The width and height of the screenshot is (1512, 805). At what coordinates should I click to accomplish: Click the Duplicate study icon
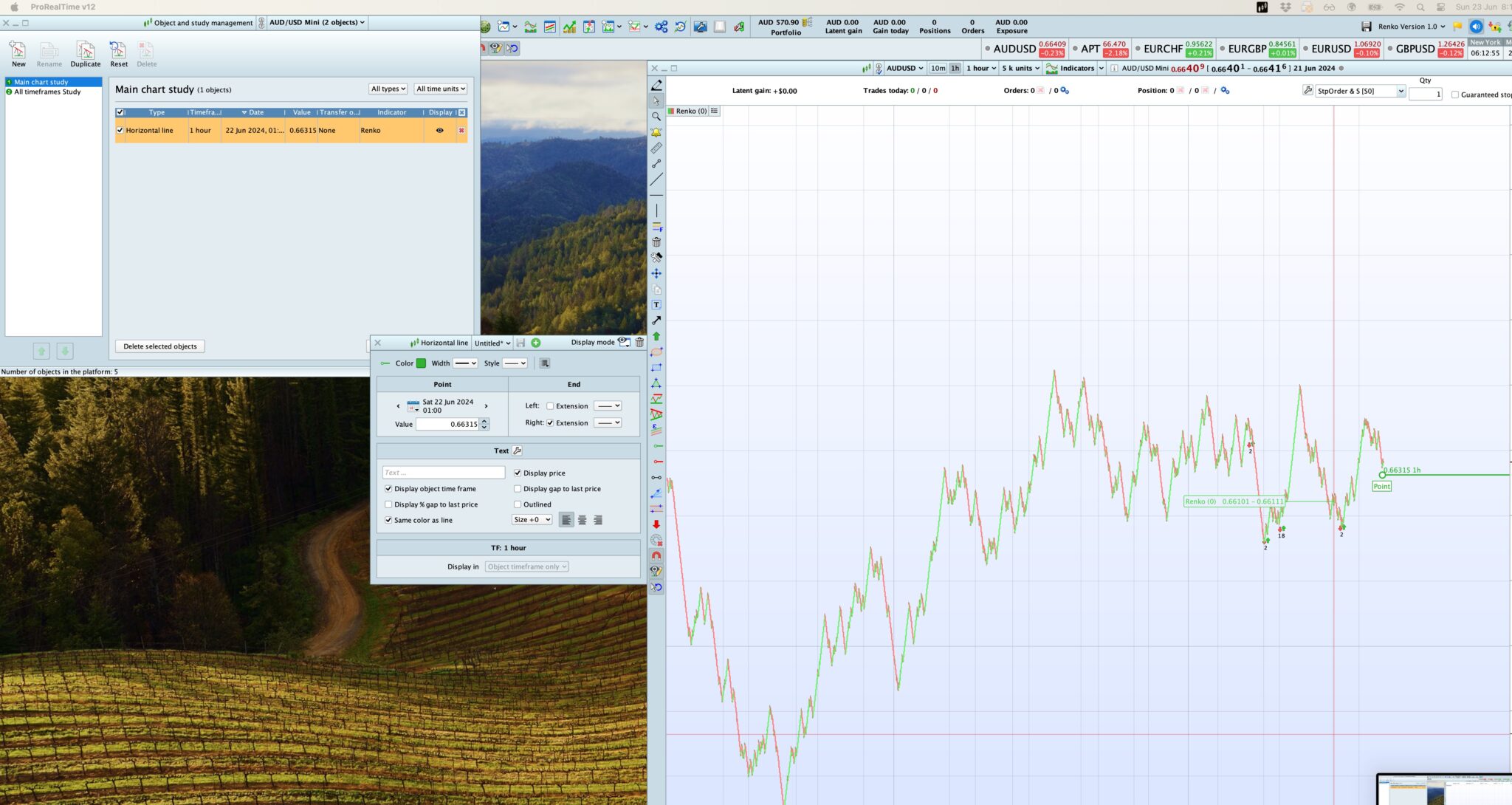pos(85,52)
